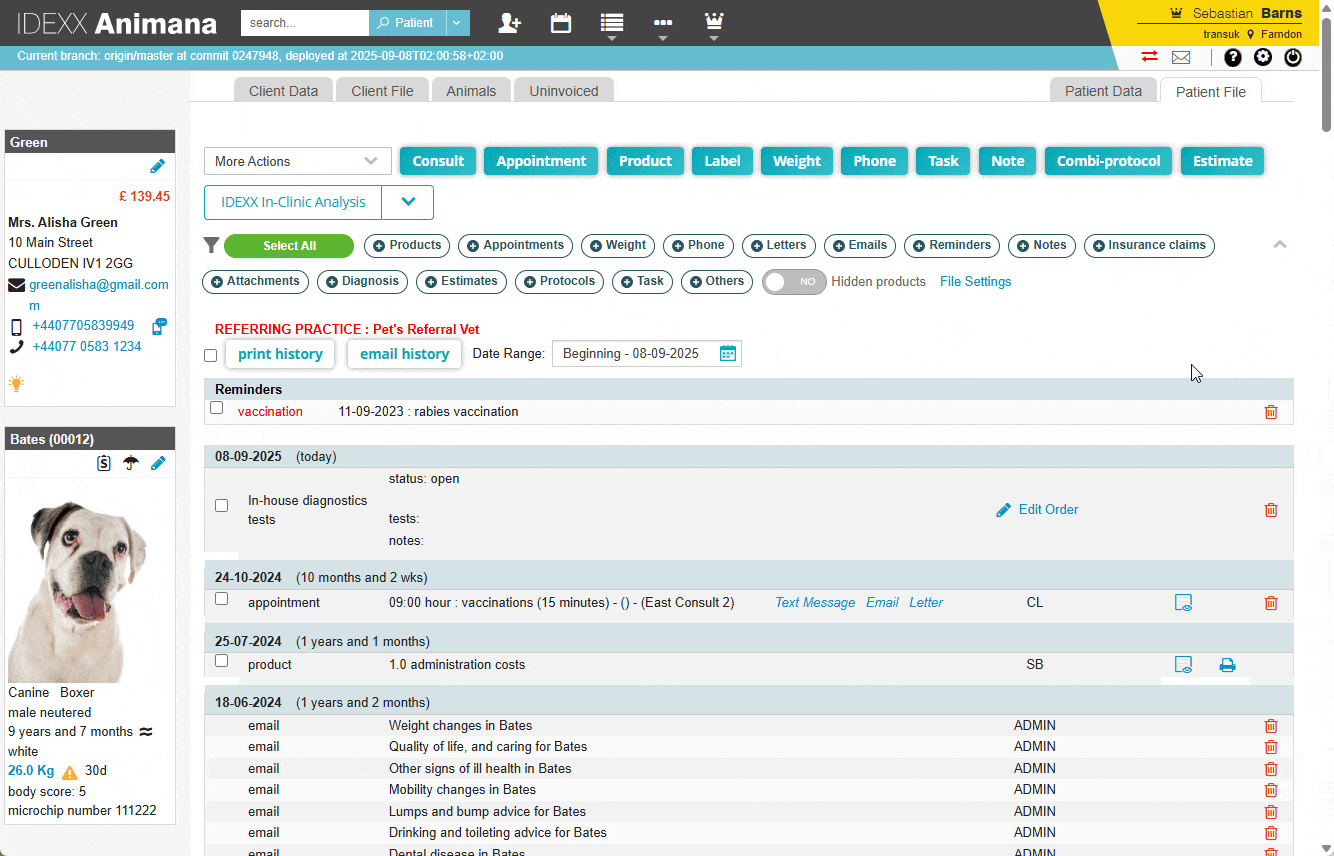
Task: Delete the rabies vaccination reminder
Action: tap(1271, 412)
